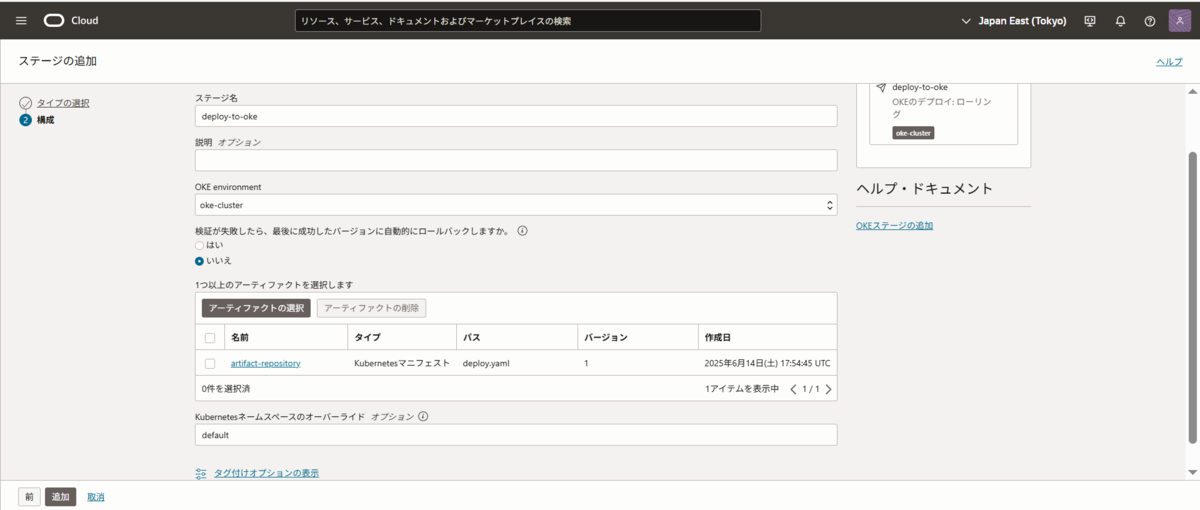Go to previous artifact page arrow
1200x510 pixels.
(x=794, y=389)
